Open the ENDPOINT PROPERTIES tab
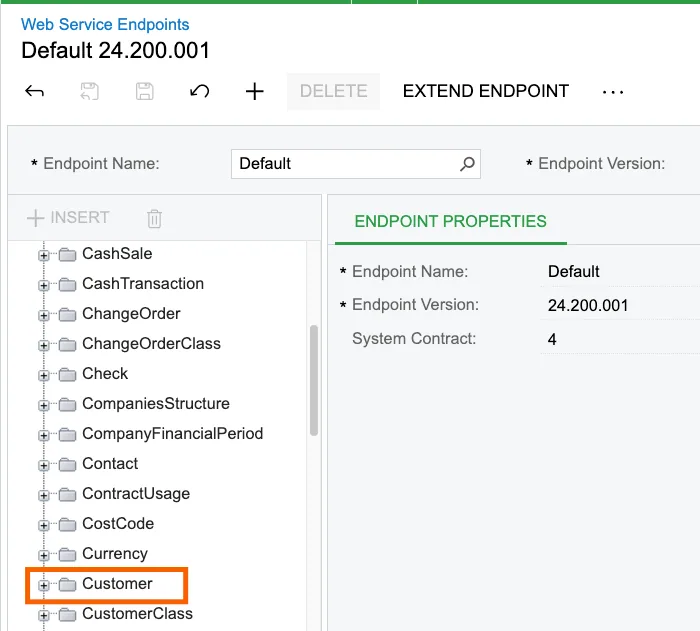The image size is (700, 631). [450, 221]
